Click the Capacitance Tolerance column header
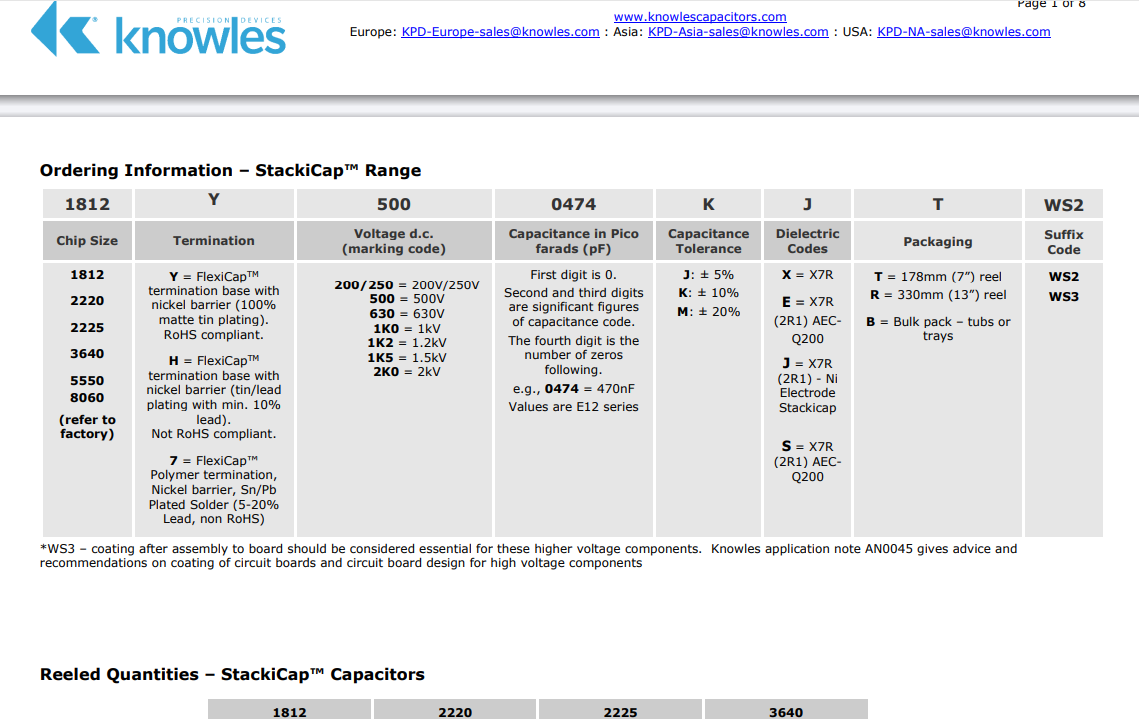 (708, 241)
